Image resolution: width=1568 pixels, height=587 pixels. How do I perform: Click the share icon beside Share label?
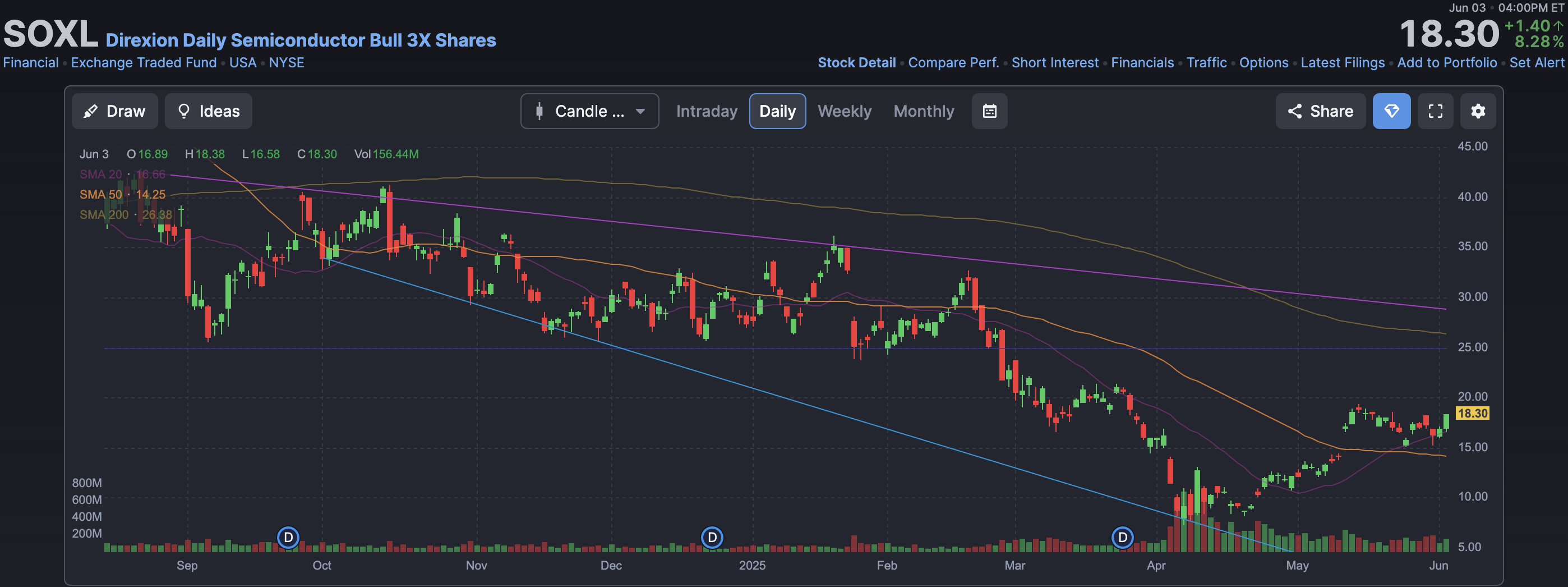(x=1294, y=112)
